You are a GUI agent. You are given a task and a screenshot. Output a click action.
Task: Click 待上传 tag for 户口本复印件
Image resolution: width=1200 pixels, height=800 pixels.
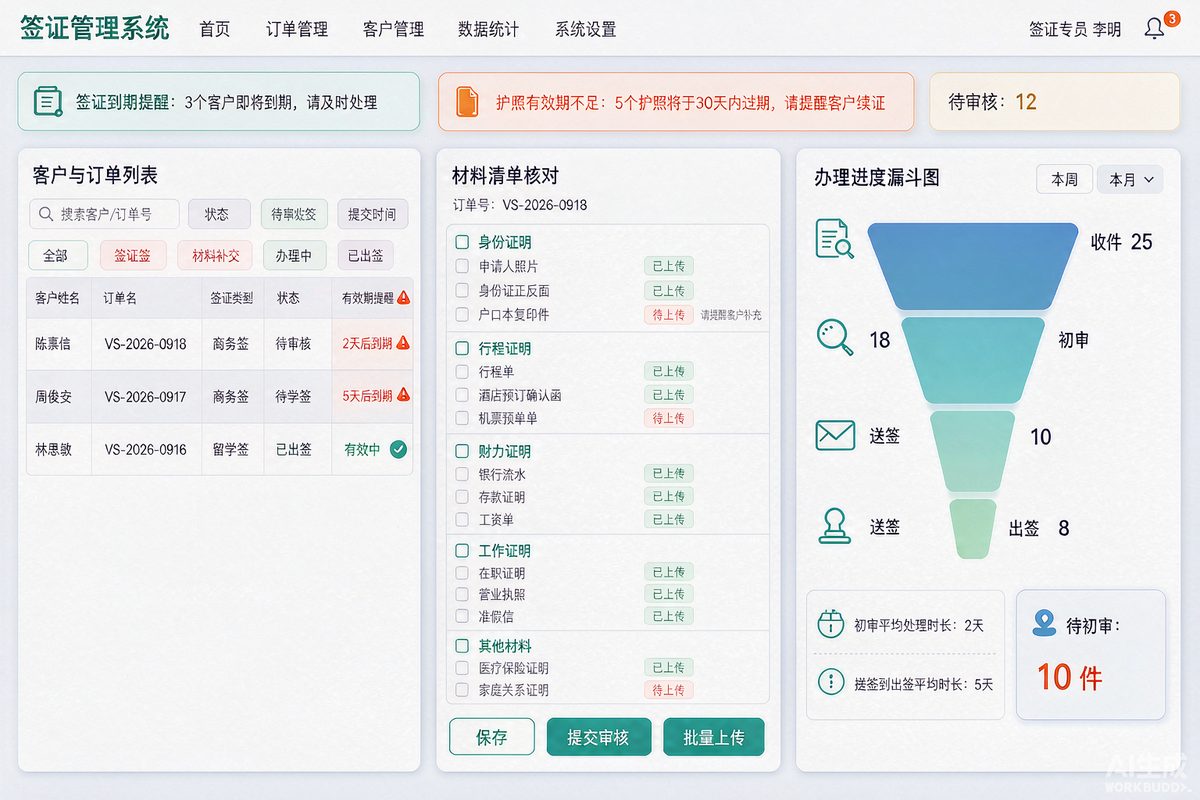pyautogui.click(x=669, y=314)
